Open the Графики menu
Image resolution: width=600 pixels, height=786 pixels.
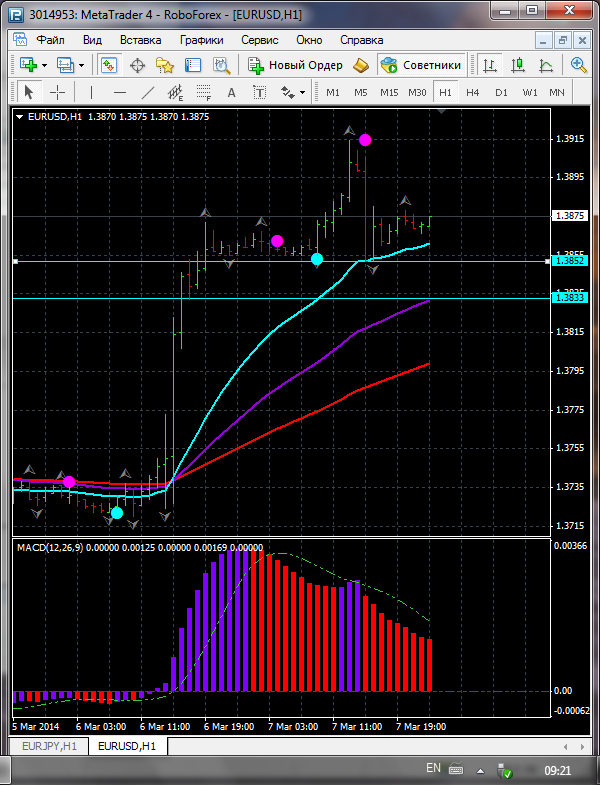pos(202,40)
